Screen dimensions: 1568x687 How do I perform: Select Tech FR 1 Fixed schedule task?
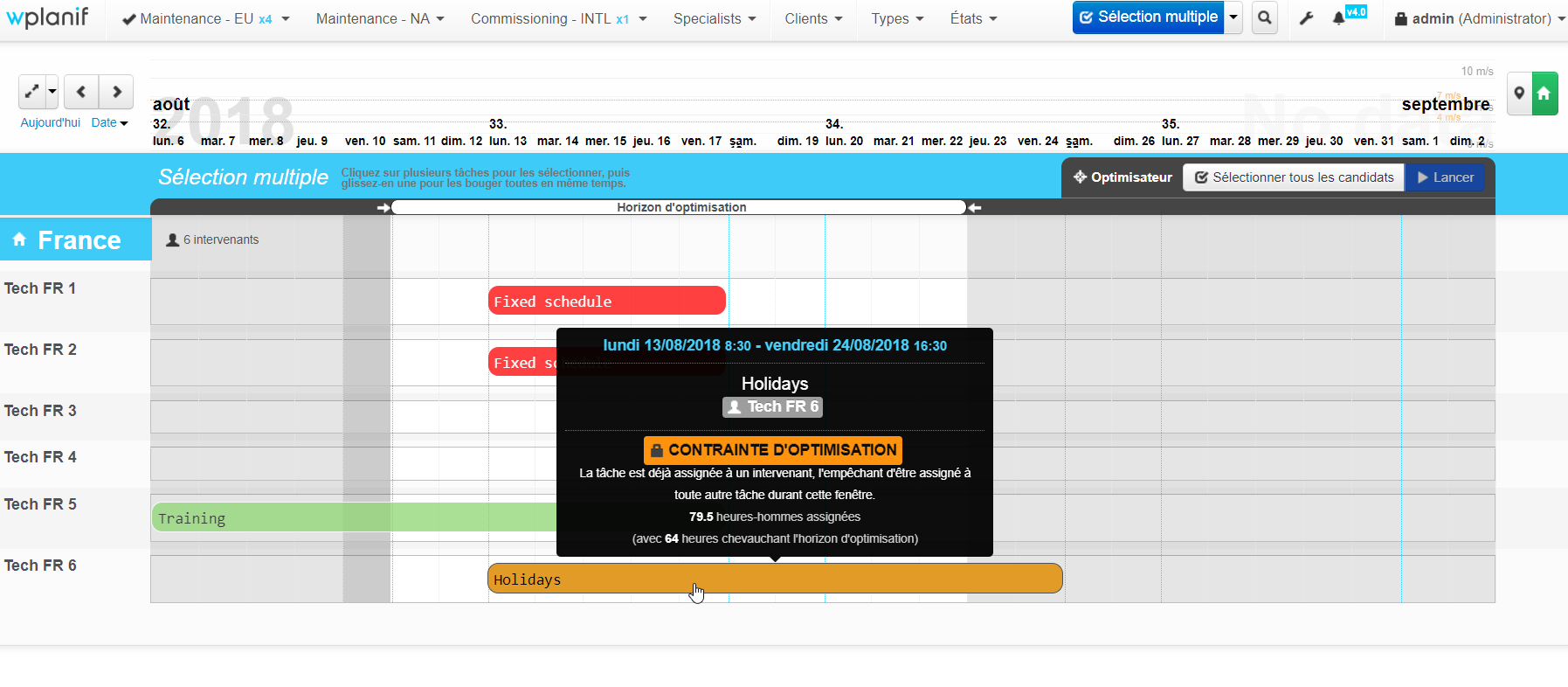606,301
